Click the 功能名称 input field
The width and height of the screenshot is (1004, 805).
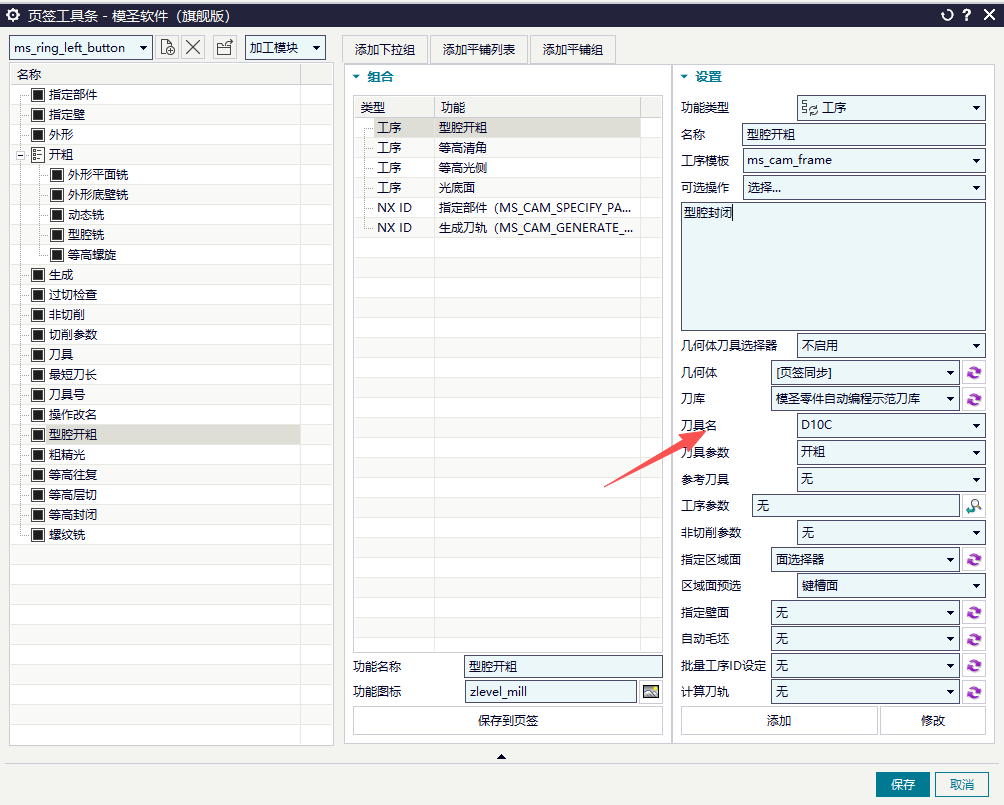pyautogui.click(x=563, y=667)
